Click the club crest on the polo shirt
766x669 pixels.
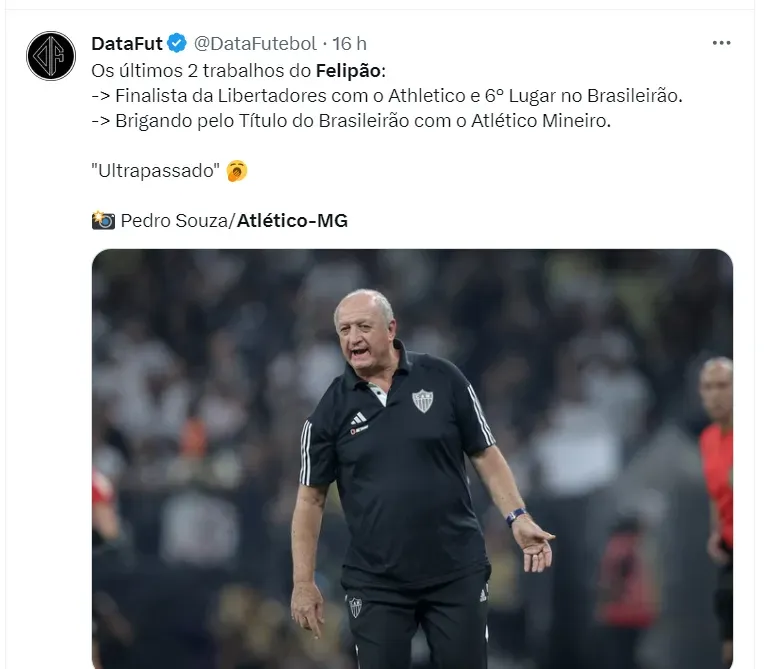423,401
